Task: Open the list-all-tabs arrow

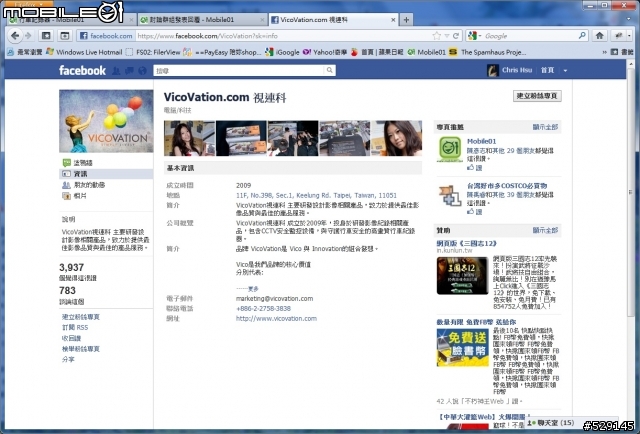Action: pyautogui.click(x=629, y=19)
